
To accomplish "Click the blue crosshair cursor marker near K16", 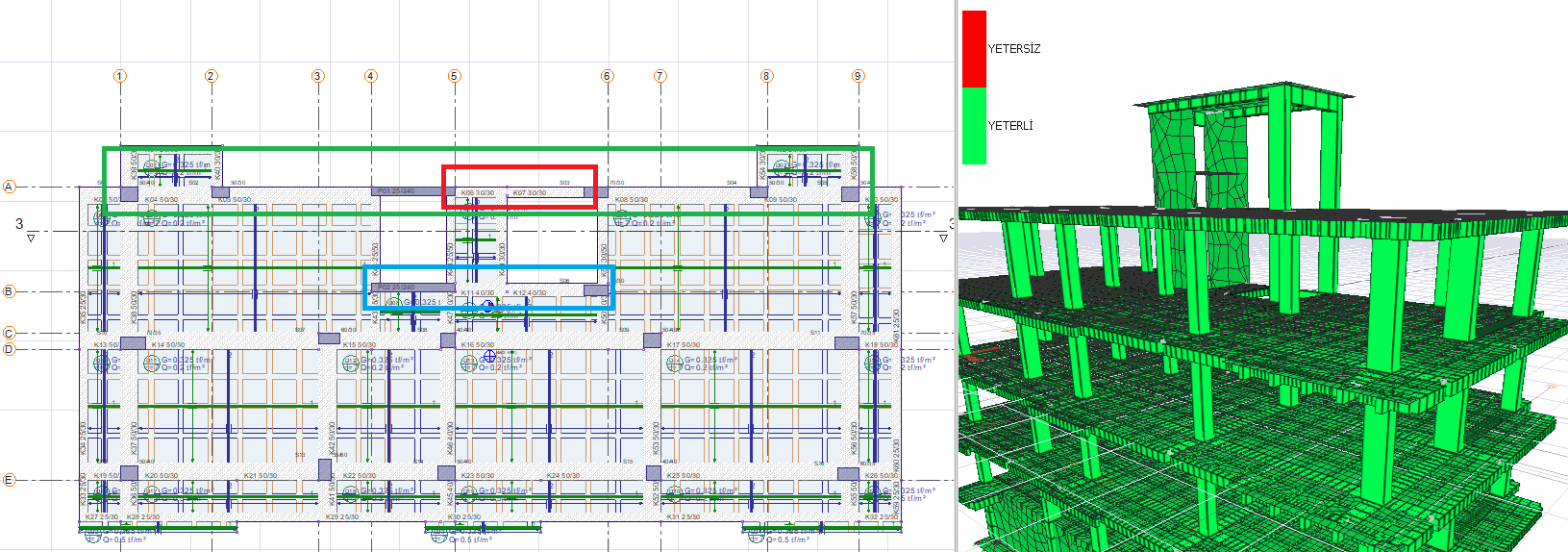I will point(489,356).
